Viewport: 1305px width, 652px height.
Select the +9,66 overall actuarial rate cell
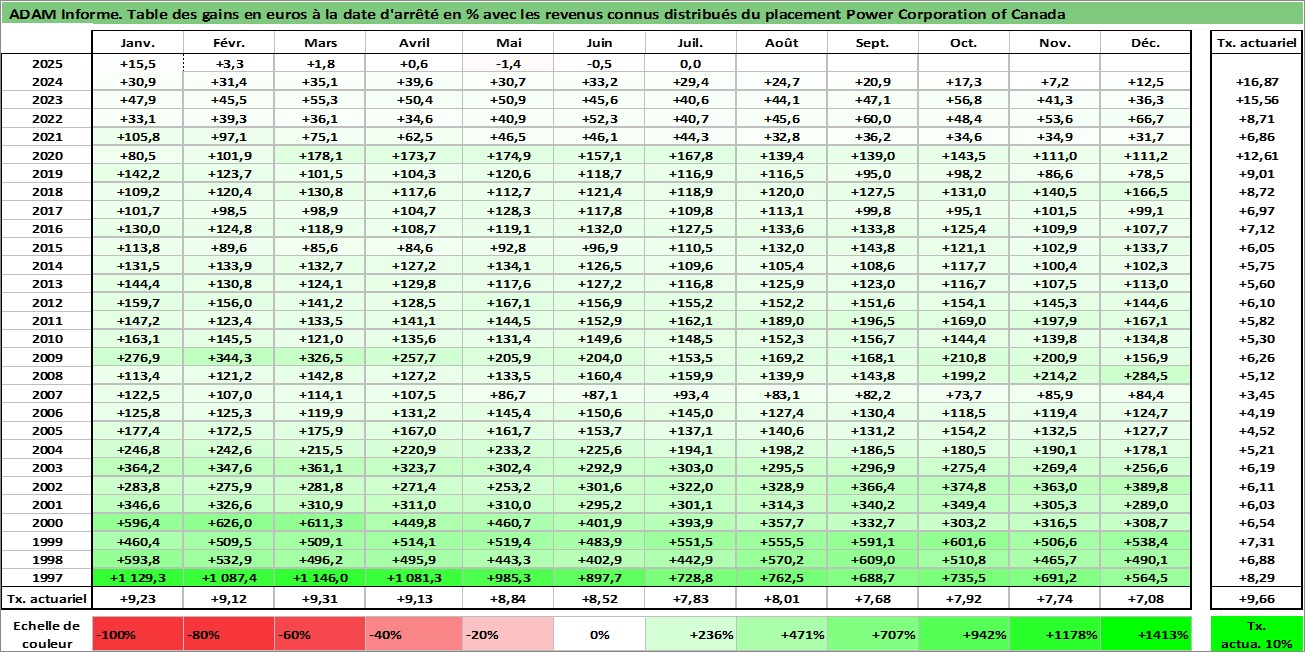(x=1256, y=599)
